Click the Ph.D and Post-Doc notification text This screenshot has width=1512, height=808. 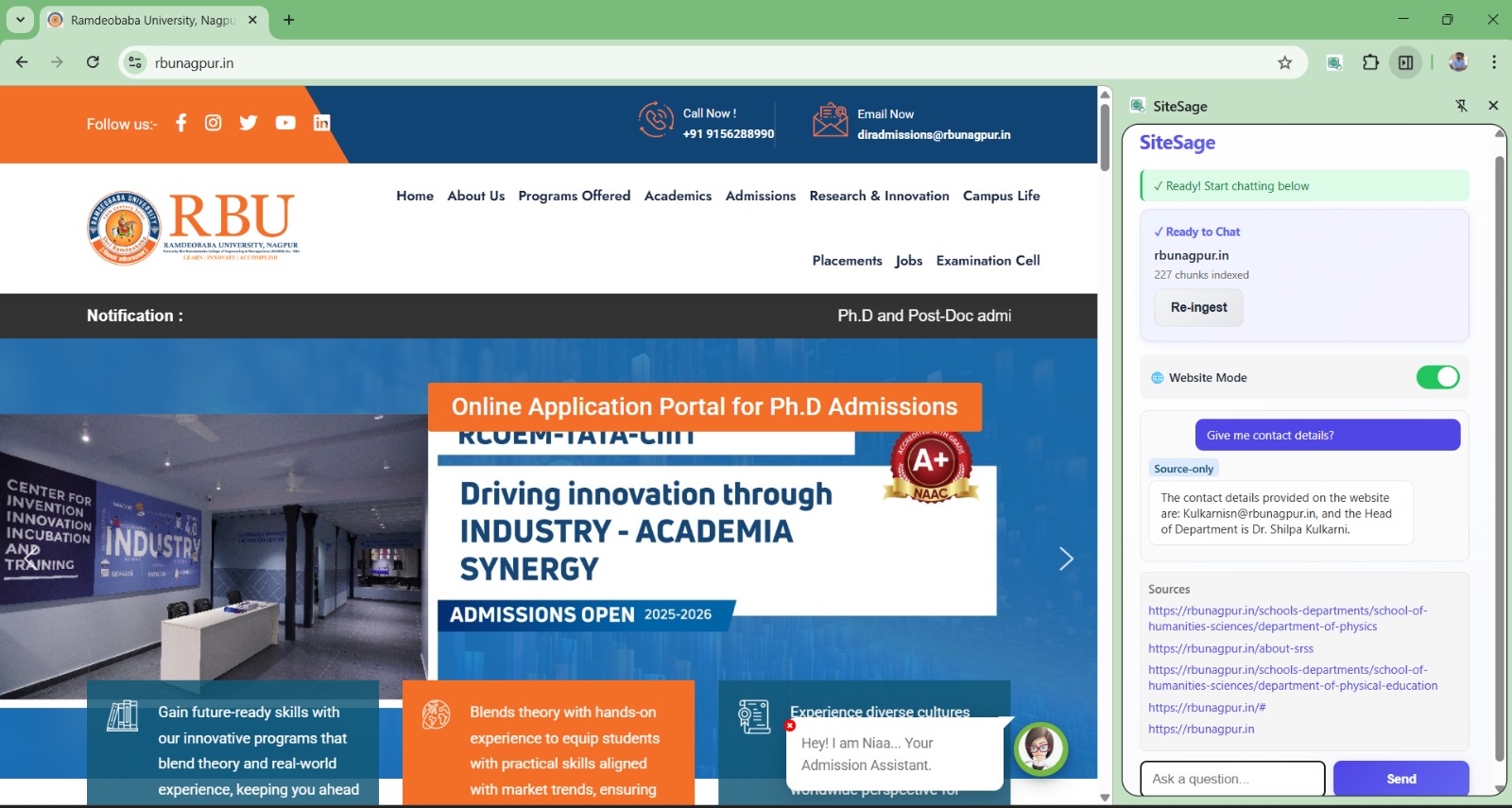(x=924, y=316)
